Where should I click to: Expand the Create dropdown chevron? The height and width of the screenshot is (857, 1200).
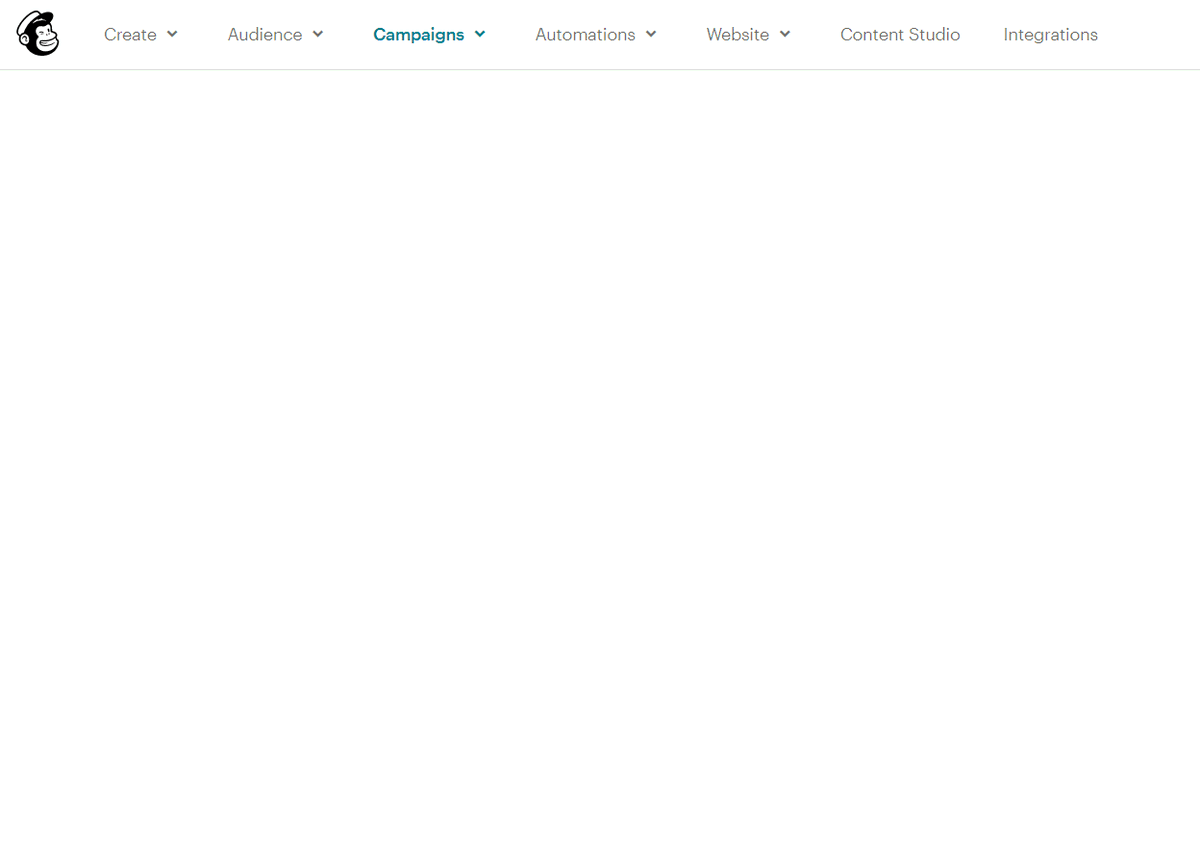click(172, 34)
